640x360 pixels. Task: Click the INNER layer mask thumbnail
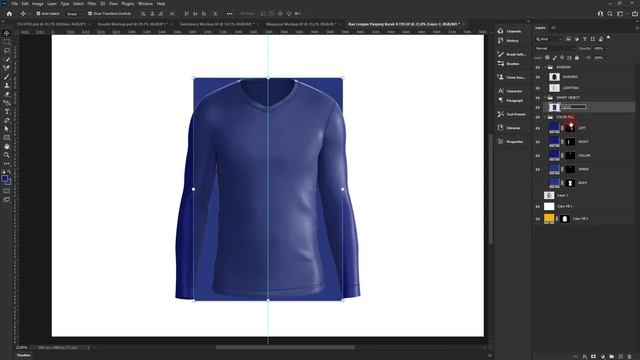point(570,169)
